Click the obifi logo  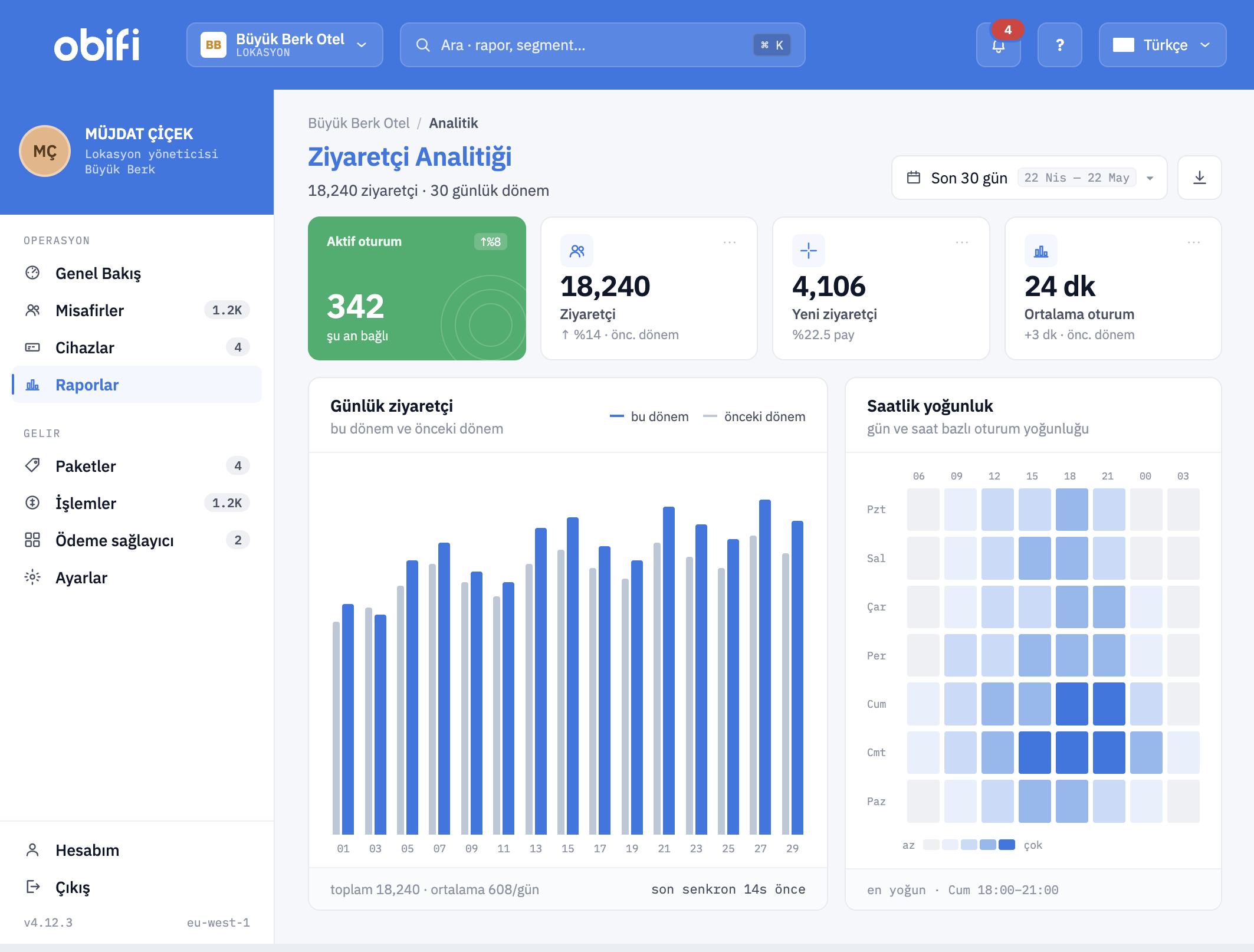coord(97,45)
